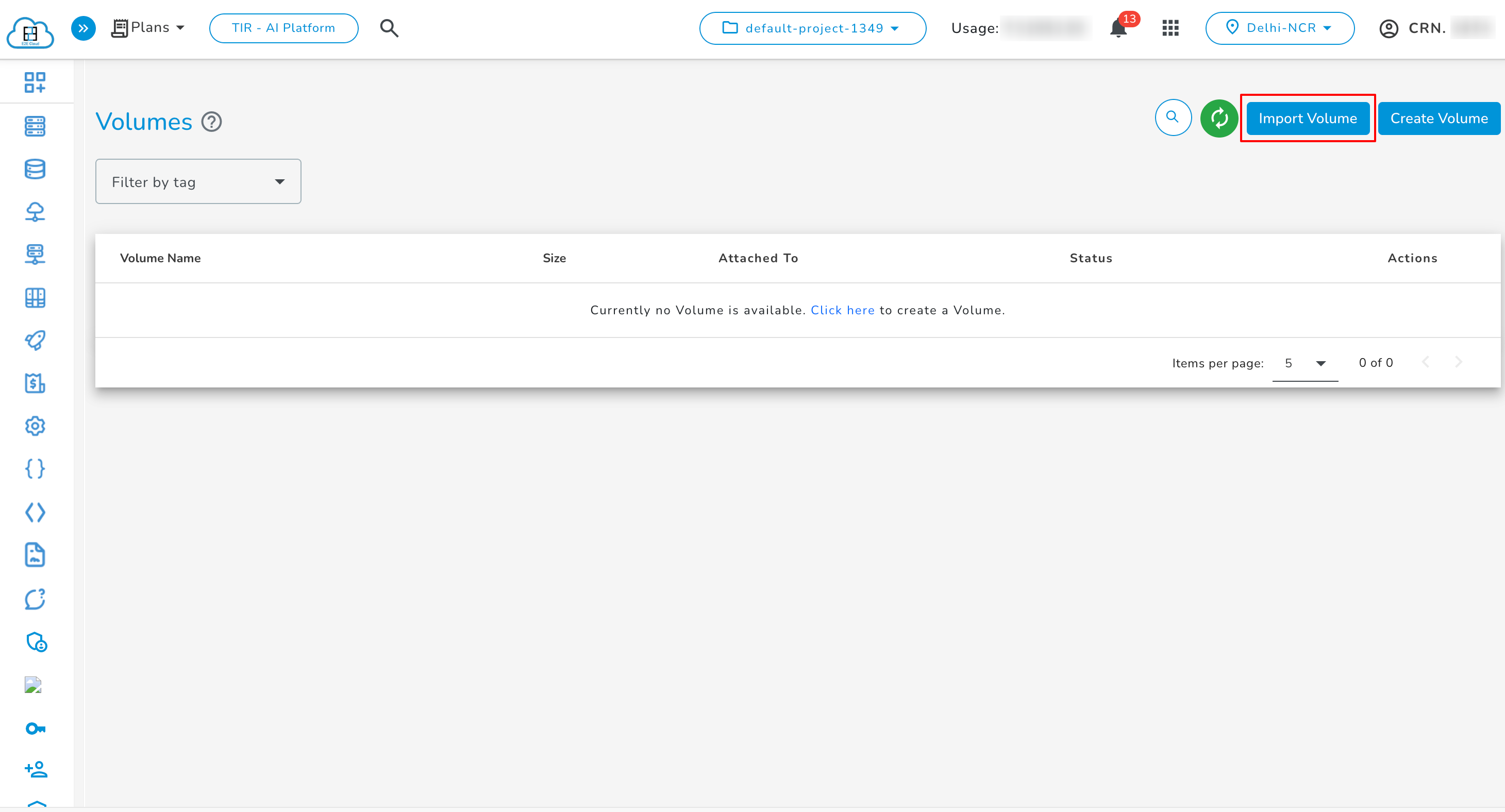The height and width of the screenshot is (812, 1505).
Task: Click here link to create a Volume
Action: [x=843, y=310]
